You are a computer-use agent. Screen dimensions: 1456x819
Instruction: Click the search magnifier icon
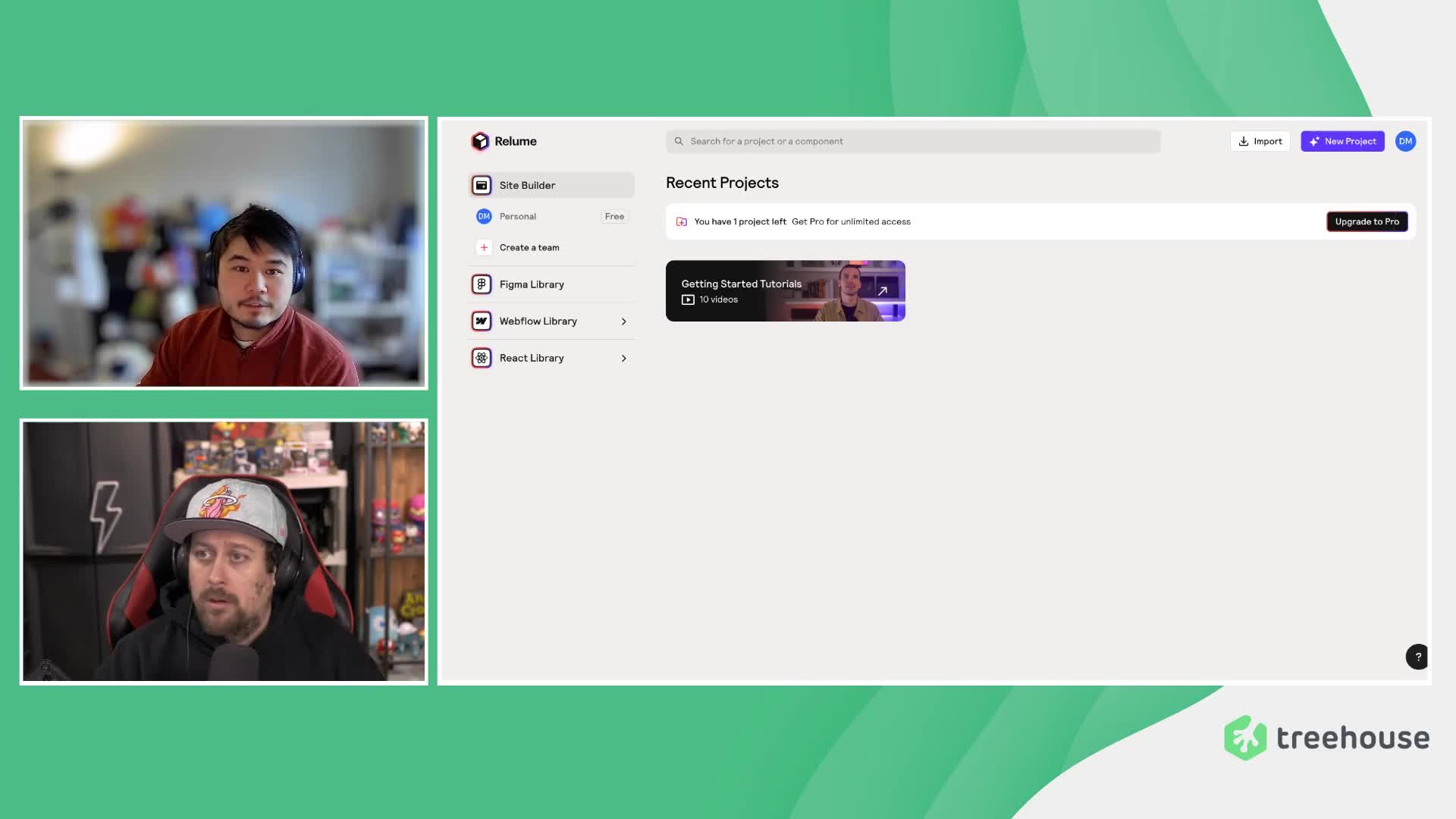coord(679,141)
